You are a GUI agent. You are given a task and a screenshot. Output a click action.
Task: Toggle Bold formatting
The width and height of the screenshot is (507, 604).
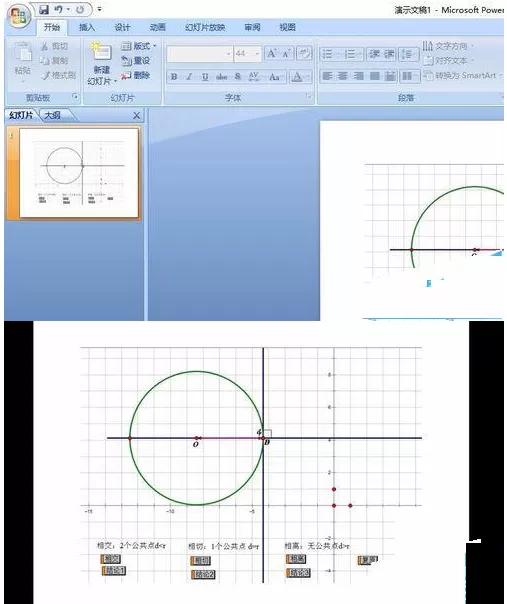(174, 77)
